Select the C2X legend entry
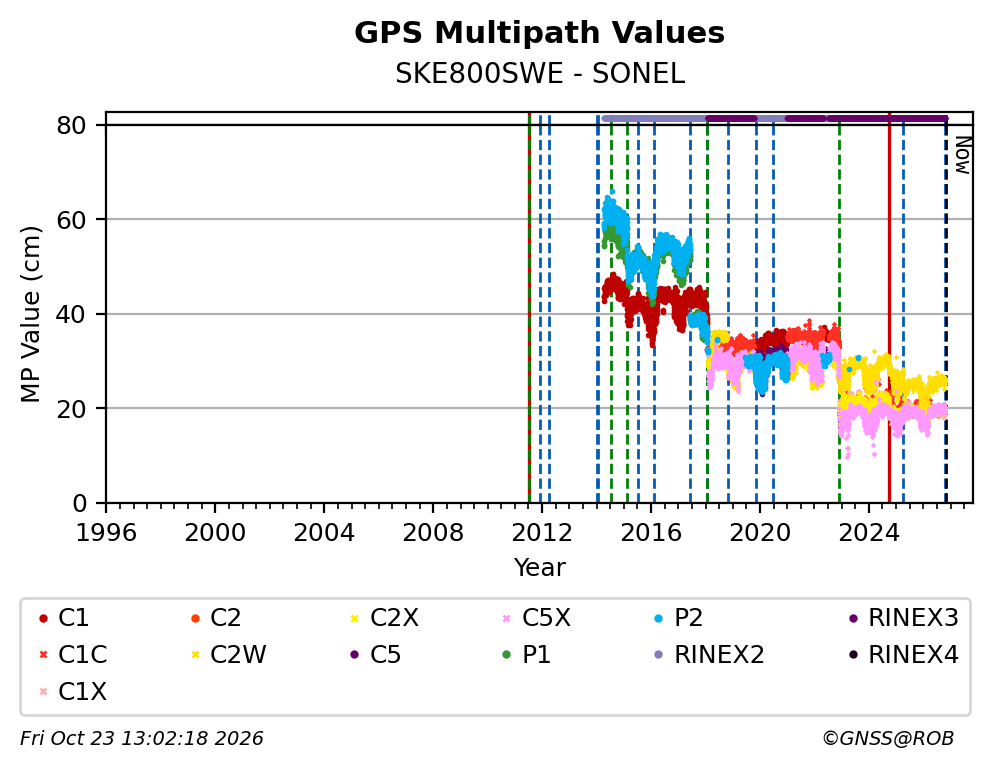This screenshot has width=992, height=769. 384,618
